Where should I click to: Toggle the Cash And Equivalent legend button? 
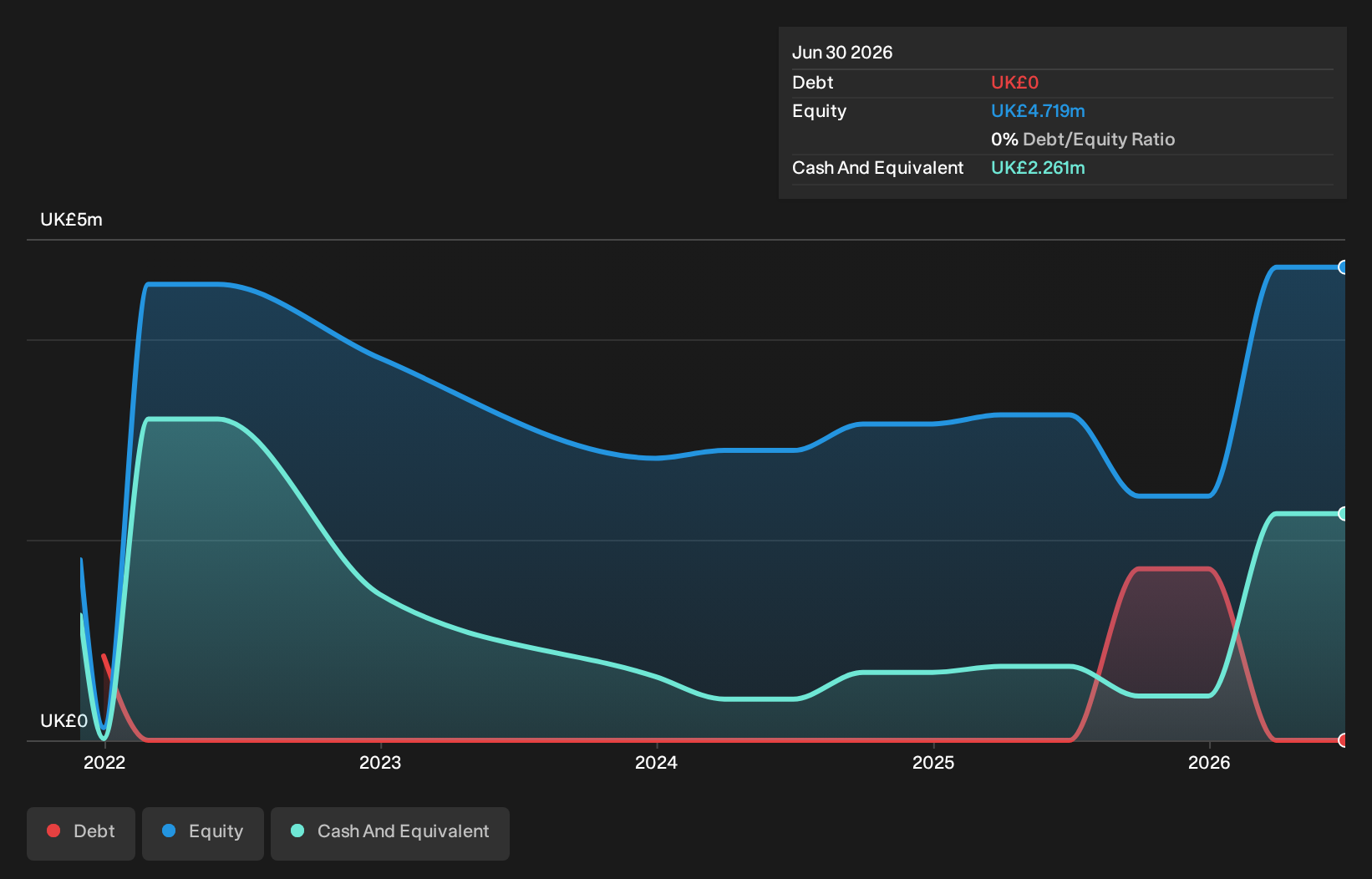pos(390,833)
